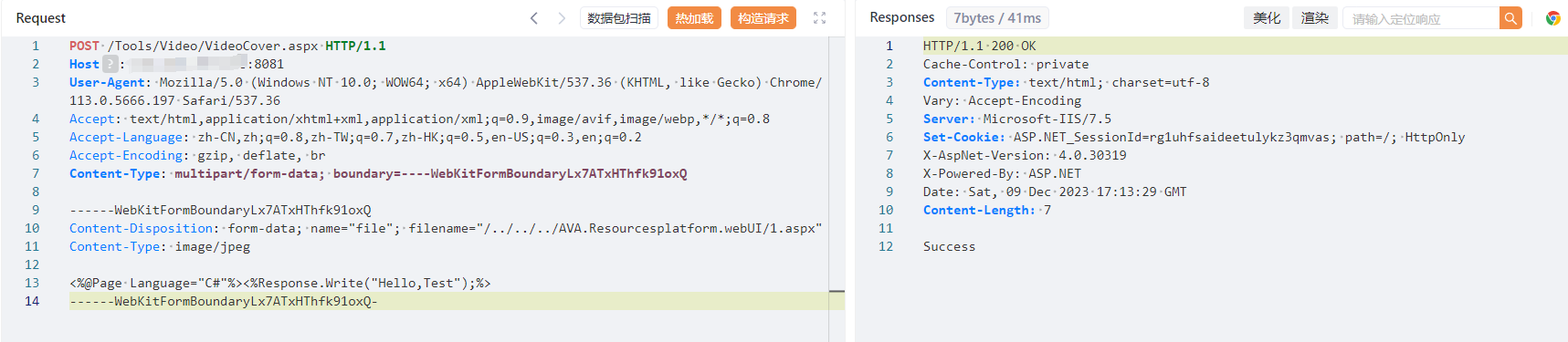The height and width of the screenshot is (342, 1568).
Task: Focus the response locate search field
Action: (1421, 17)
